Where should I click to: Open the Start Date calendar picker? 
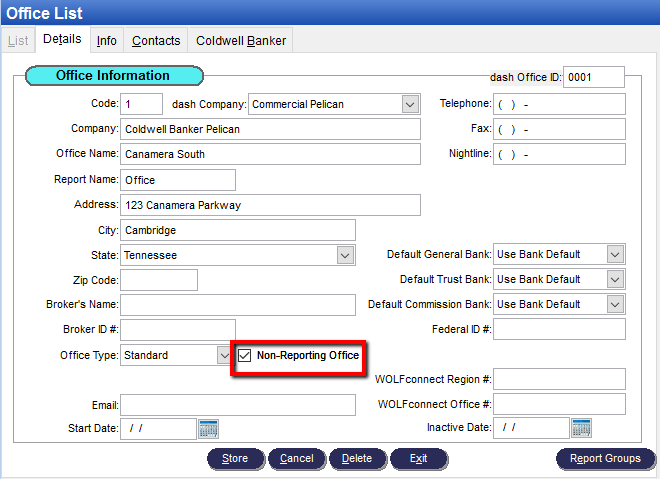click(x=208, y=429)
